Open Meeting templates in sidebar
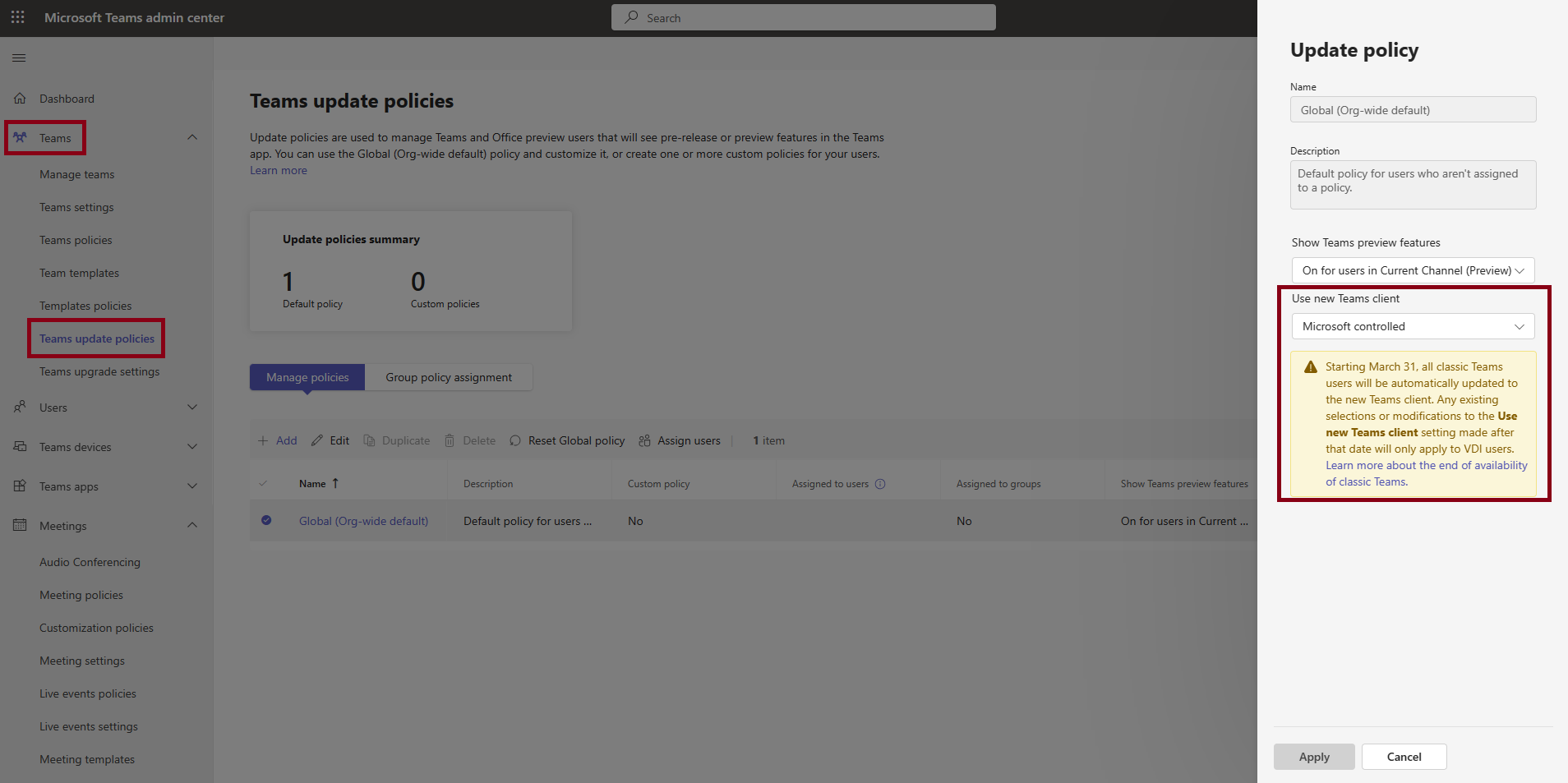Viewport: 1568px width, 783px height. pos(87,759)
